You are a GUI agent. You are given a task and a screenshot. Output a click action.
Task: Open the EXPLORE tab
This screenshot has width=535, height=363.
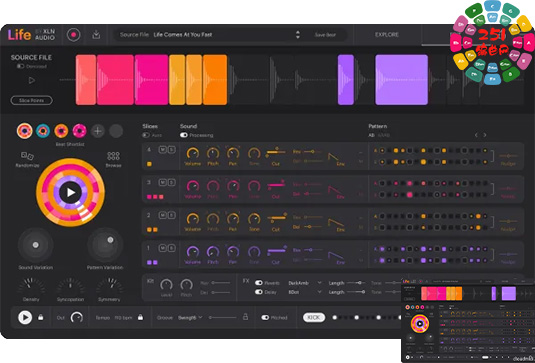[387, 35]
